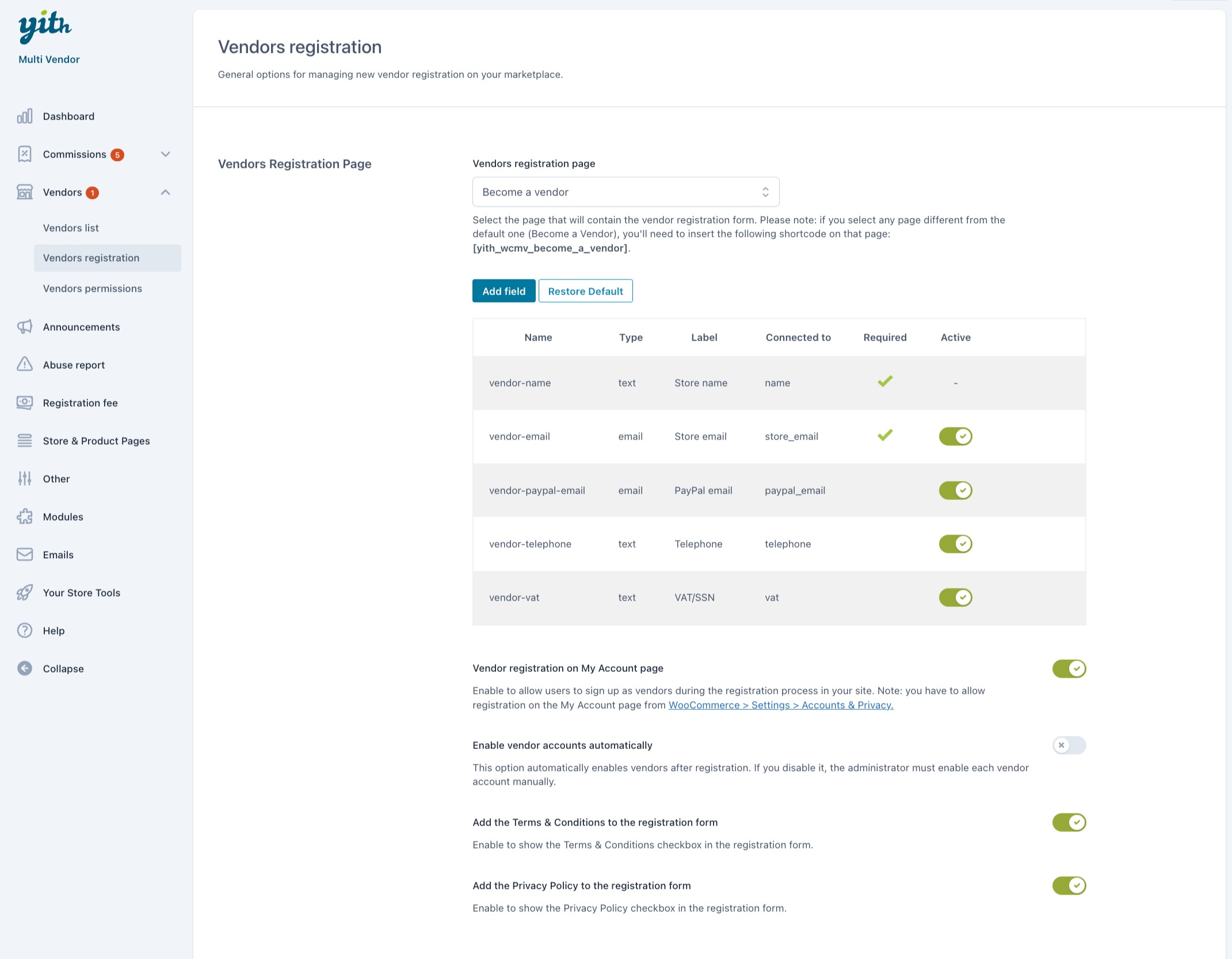Click the Vendors notification badge
This screenshot has height=959, width=1232.
point(93,193)
